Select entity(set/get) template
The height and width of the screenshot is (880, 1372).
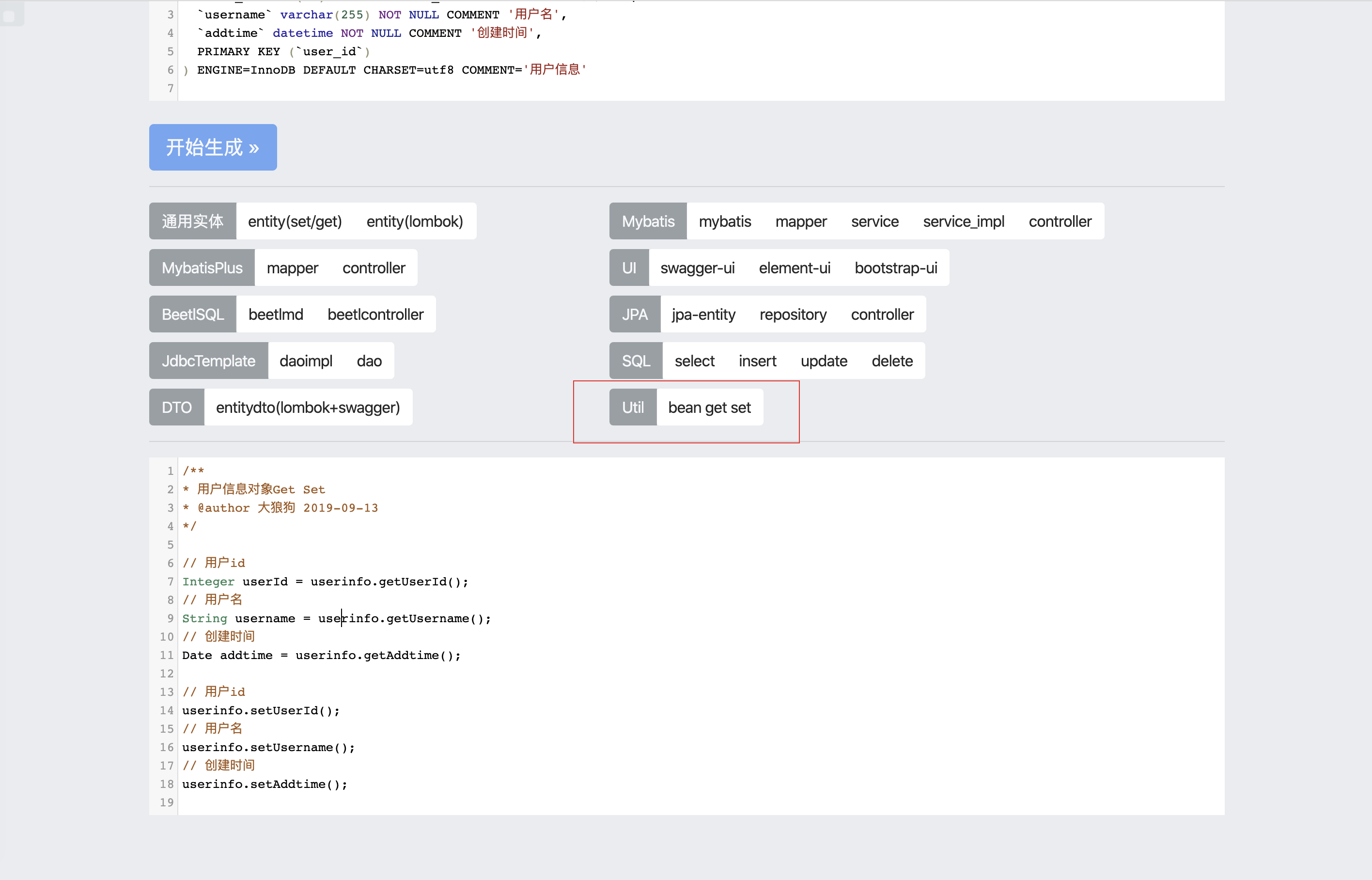click(x=295, y=221)
